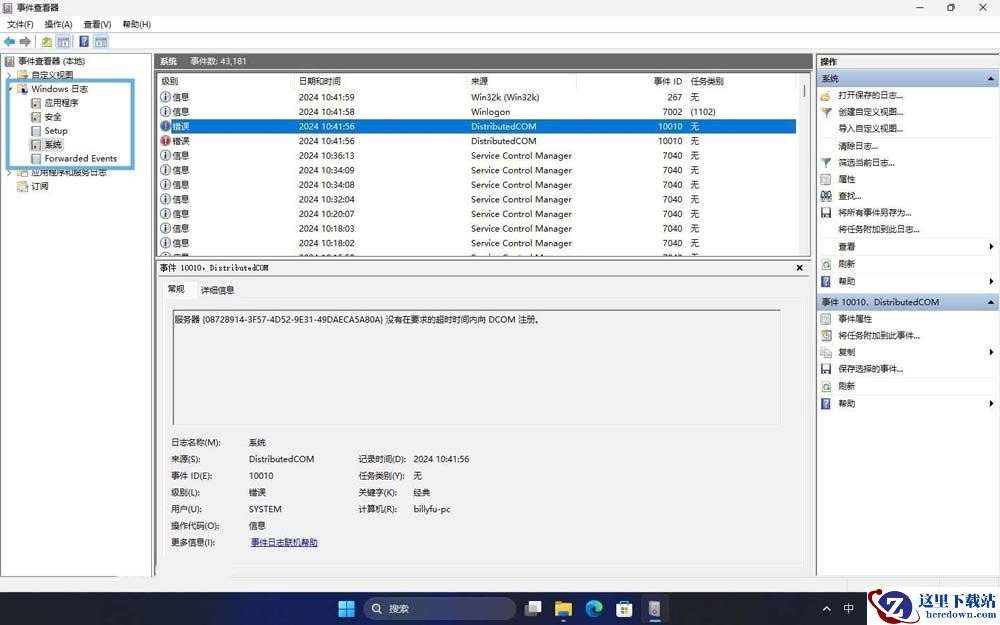Click the Back arrow toolbar icon

pos(10,41)
